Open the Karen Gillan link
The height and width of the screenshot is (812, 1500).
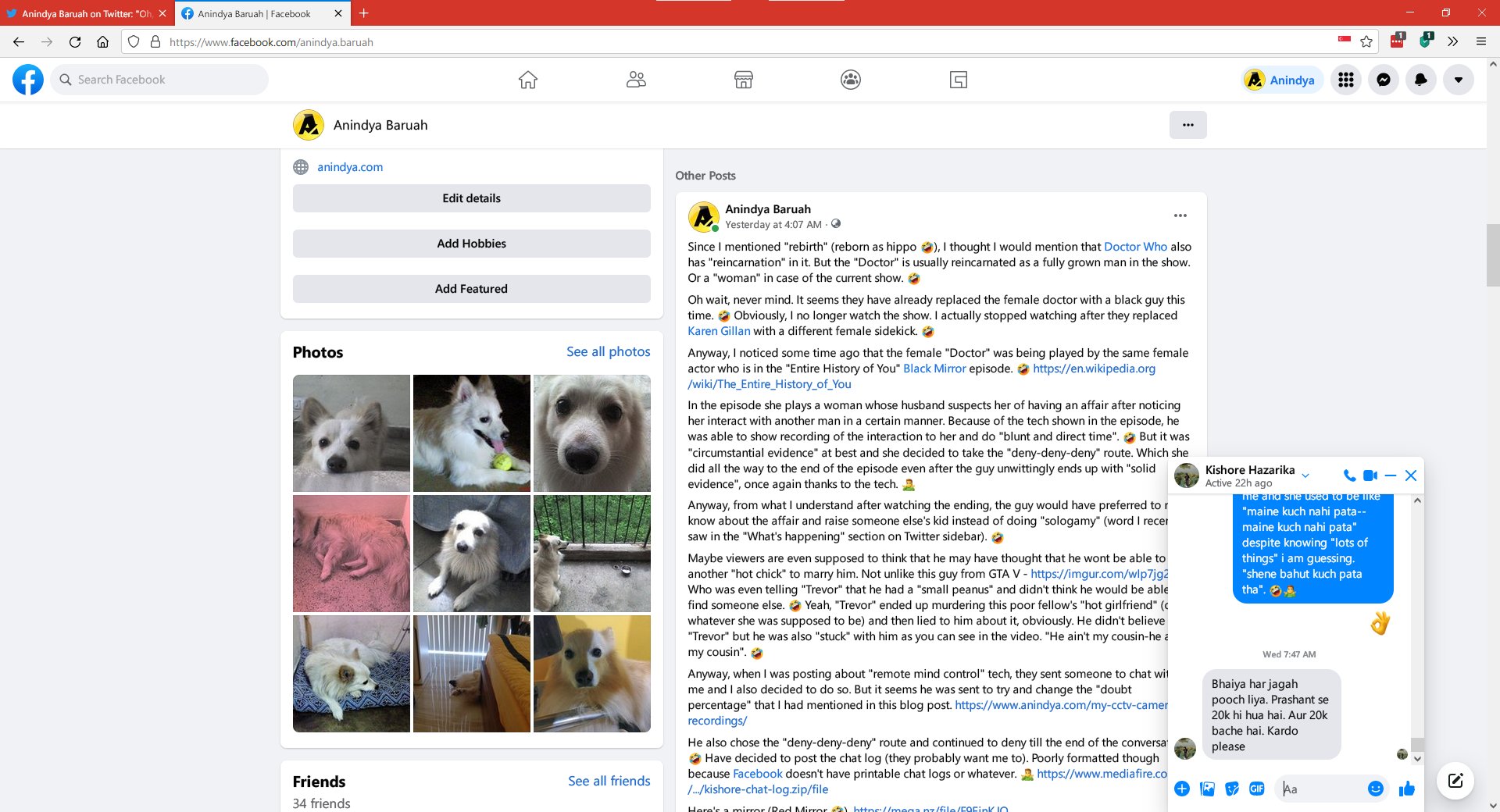click(719, 331)
